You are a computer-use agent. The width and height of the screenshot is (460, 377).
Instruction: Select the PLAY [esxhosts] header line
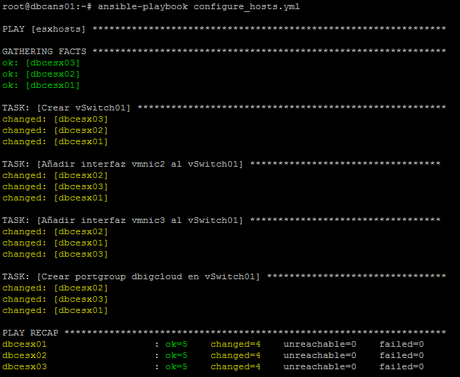(x=224, y=29)
